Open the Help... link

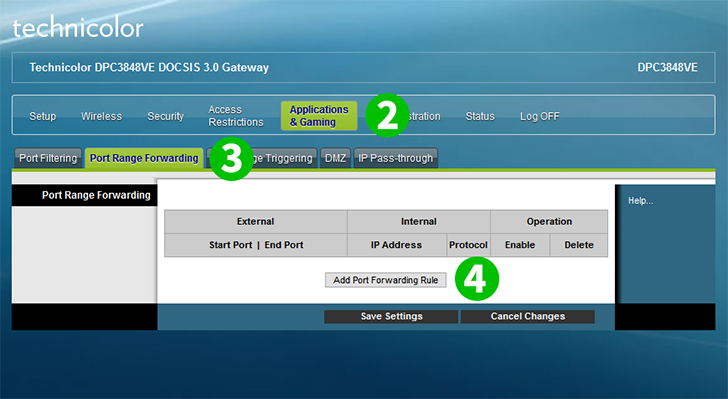point(641,201)
